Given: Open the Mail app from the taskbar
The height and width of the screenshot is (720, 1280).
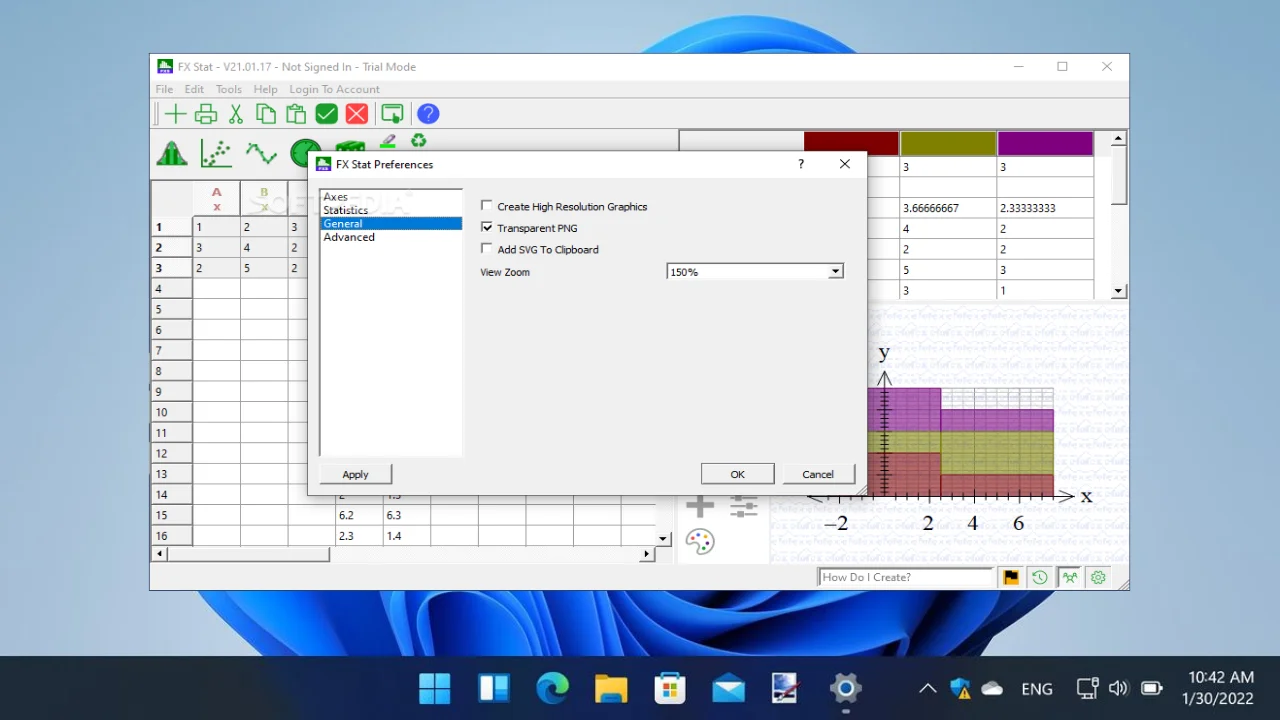Looking at the screenshot, I should [x=728, y=688].
